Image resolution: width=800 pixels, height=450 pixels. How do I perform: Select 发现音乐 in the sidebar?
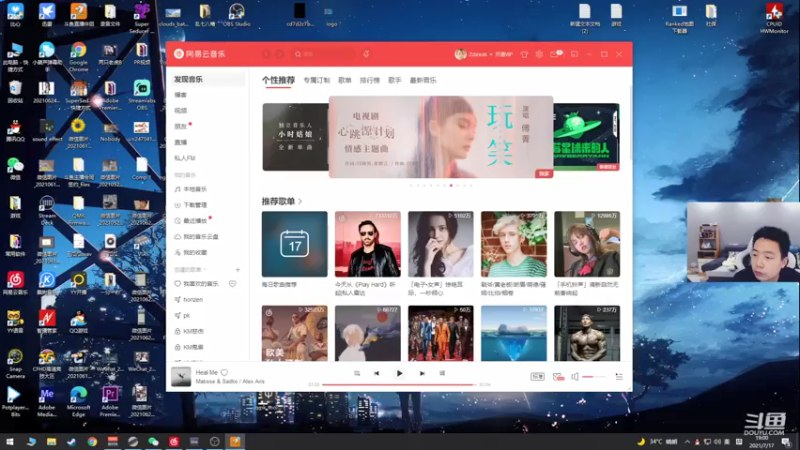(207, 79)
